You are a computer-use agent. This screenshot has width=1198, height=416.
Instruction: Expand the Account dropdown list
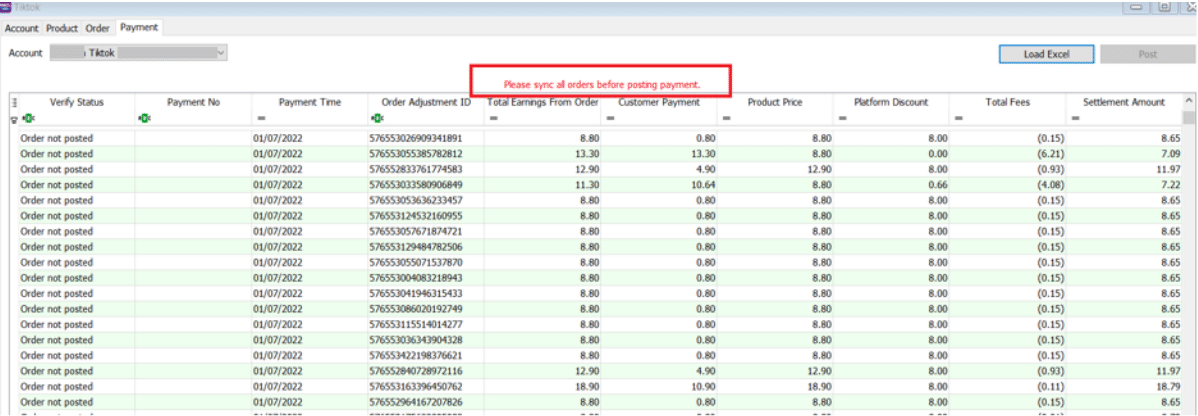[221, 52]
